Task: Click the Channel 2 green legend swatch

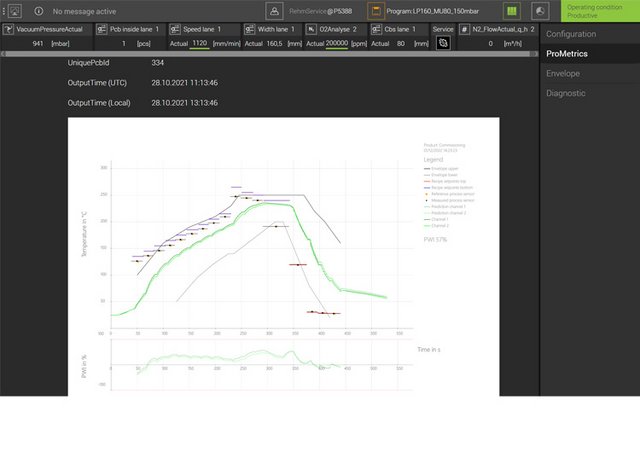Action: (427, 227)
